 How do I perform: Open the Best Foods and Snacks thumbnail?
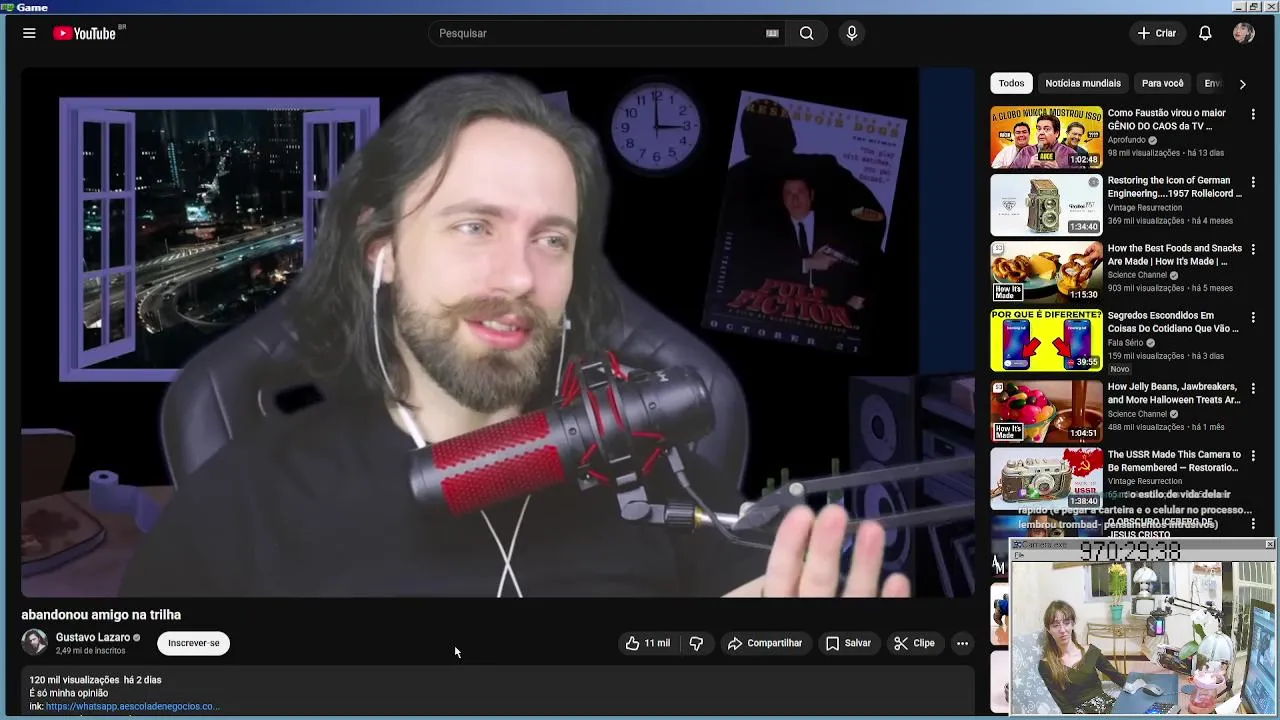pyautogui.click(x=1046, y=272)
